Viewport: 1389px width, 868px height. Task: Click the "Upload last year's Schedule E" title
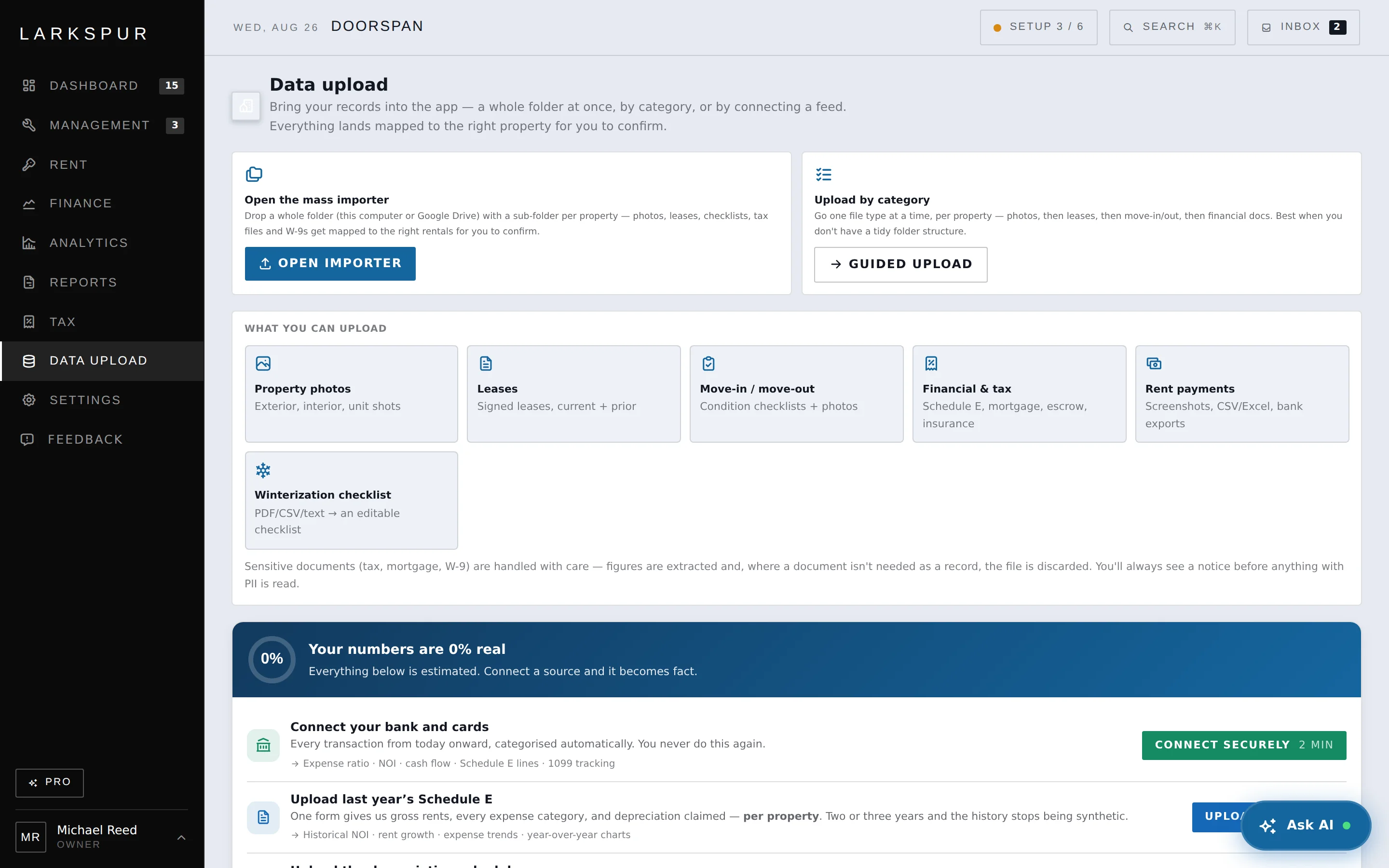coord(391,799)
